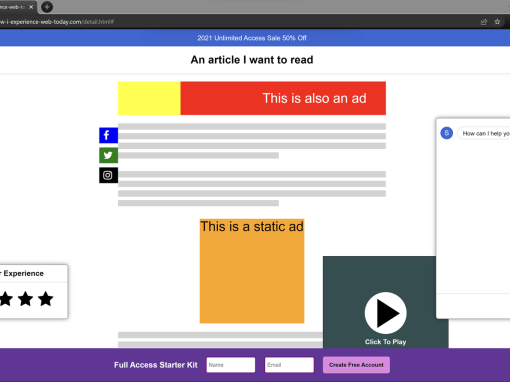Viewport: 510px width, 382px height.
Task: Click the 'How can I help you' chat message
Action: (x=485, y=133)
